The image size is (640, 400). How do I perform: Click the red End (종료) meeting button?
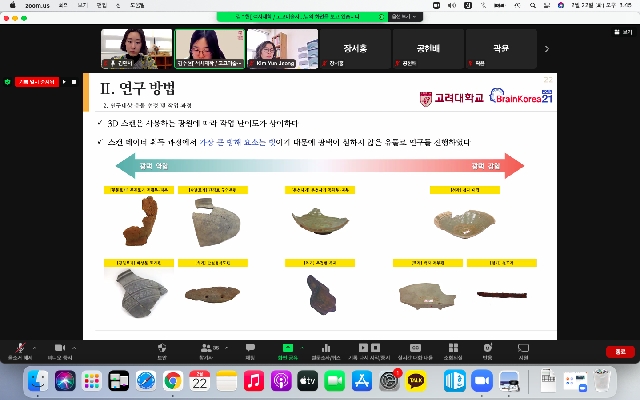(619, 351)
